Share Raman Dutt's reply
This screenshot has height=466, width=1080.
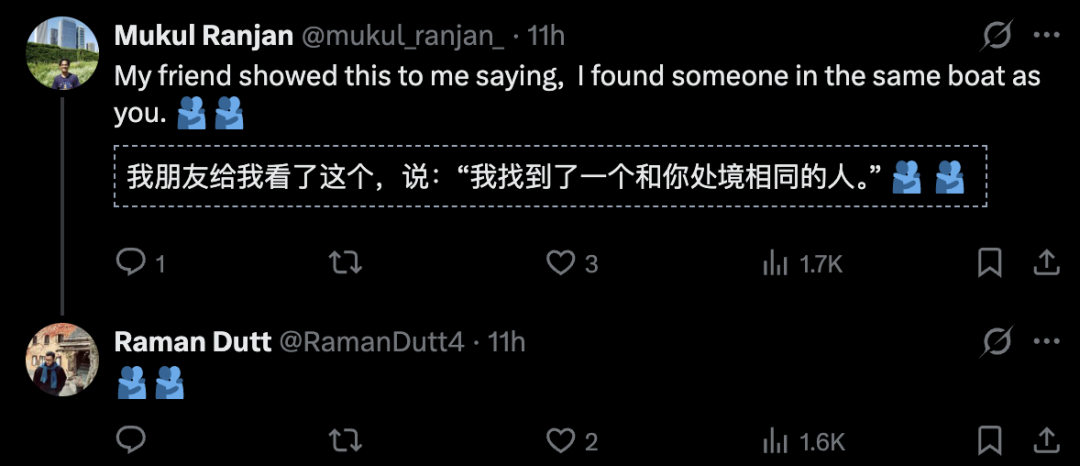pos(1045,440)
